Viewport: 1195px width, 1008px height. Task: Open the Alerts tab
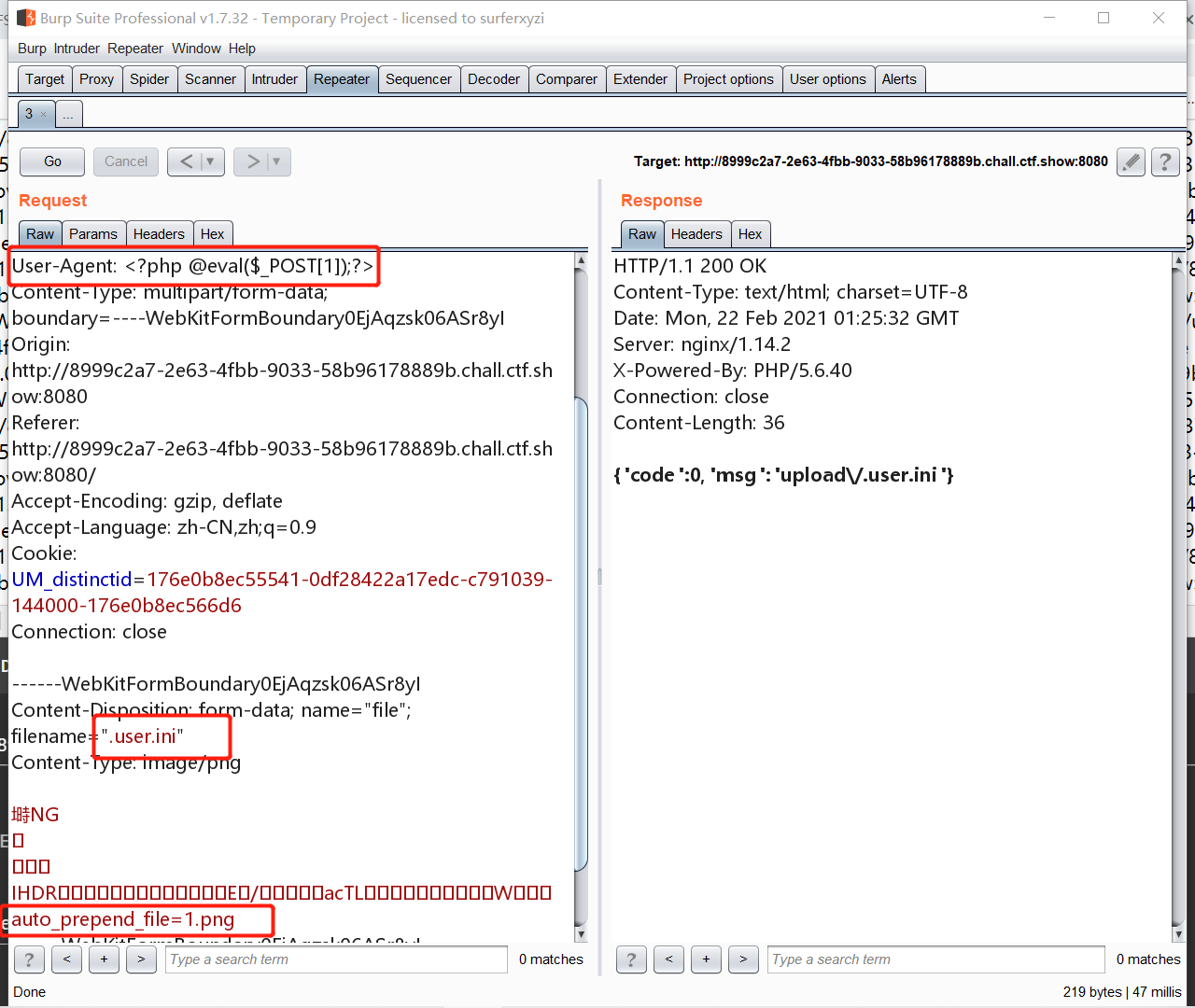coord(899,79)
